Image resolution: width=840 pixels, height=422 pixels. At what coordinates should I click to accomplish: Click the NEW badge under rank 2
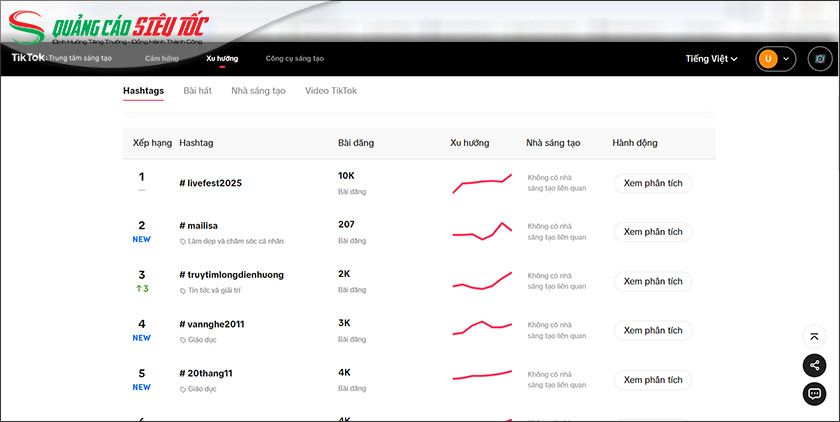pos(141,239)
